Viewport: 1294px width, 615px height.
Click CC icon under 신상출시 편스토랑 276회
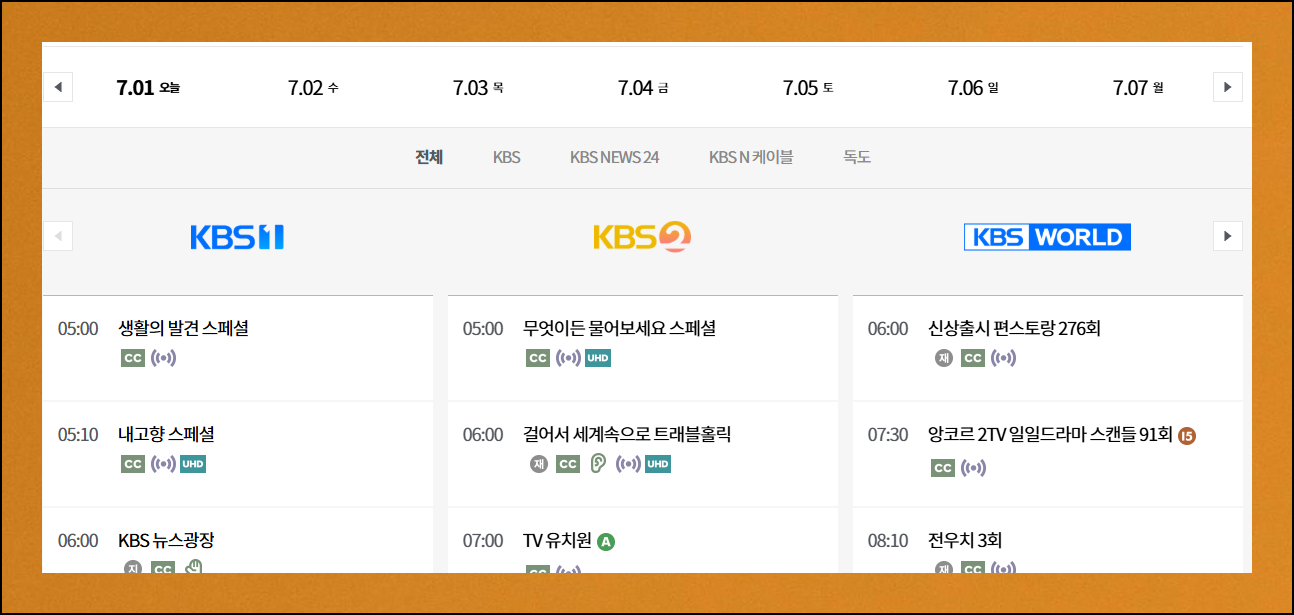tap(973, 358)
